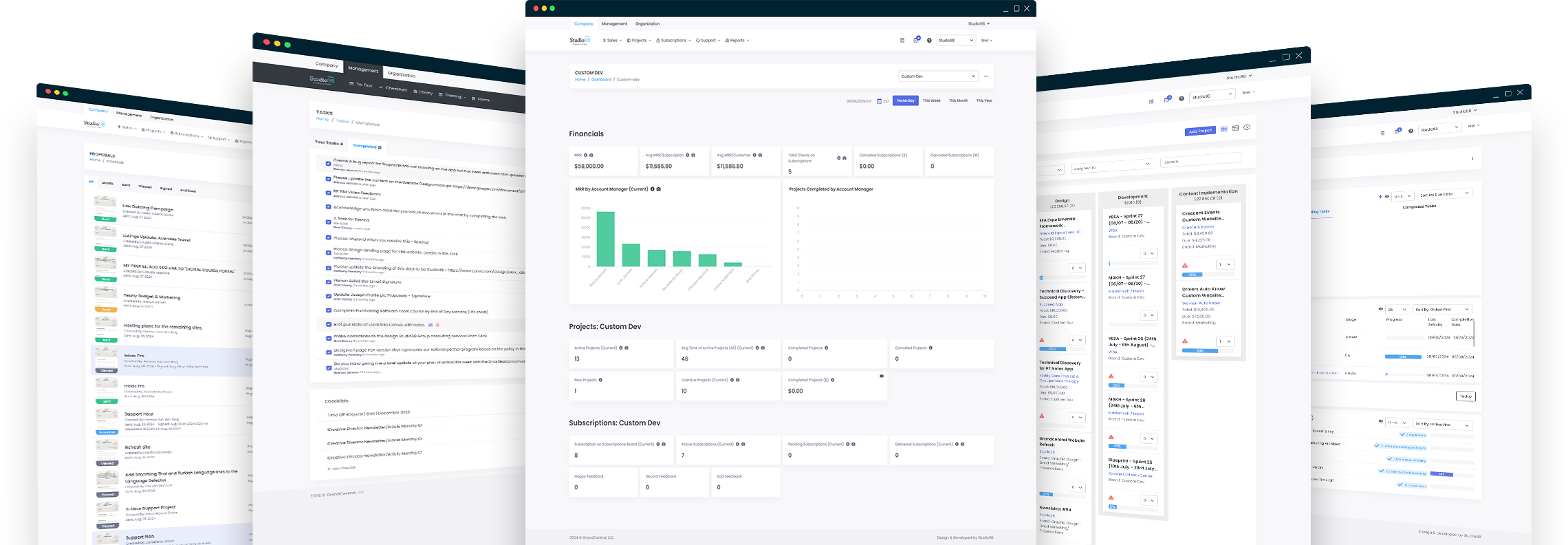Click the Search field on the projects board

pos(1200,160)
